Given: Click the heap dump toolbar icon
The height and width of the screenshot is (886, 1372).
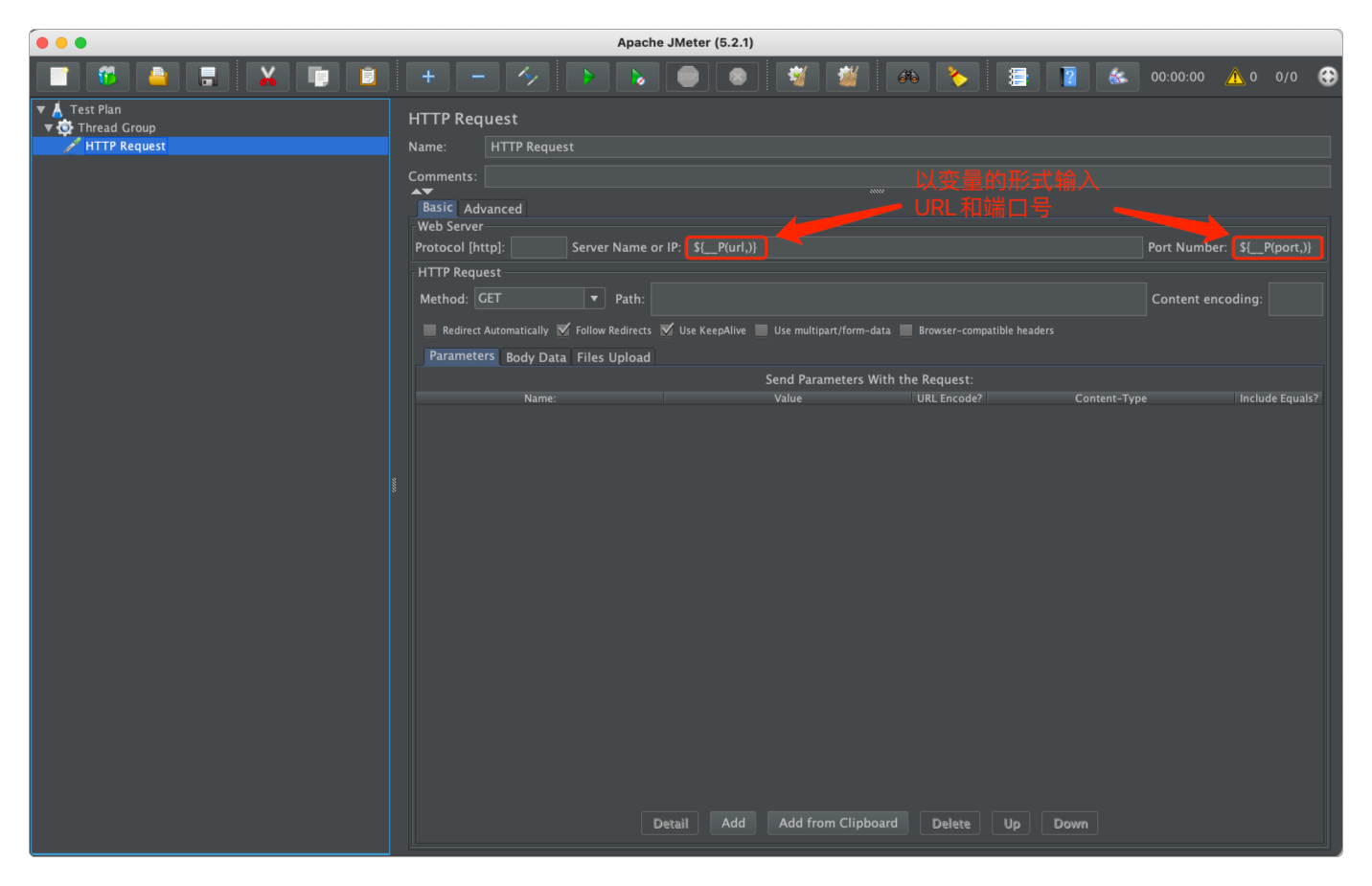Looking at the screenshot, I should coord(1117,77).
